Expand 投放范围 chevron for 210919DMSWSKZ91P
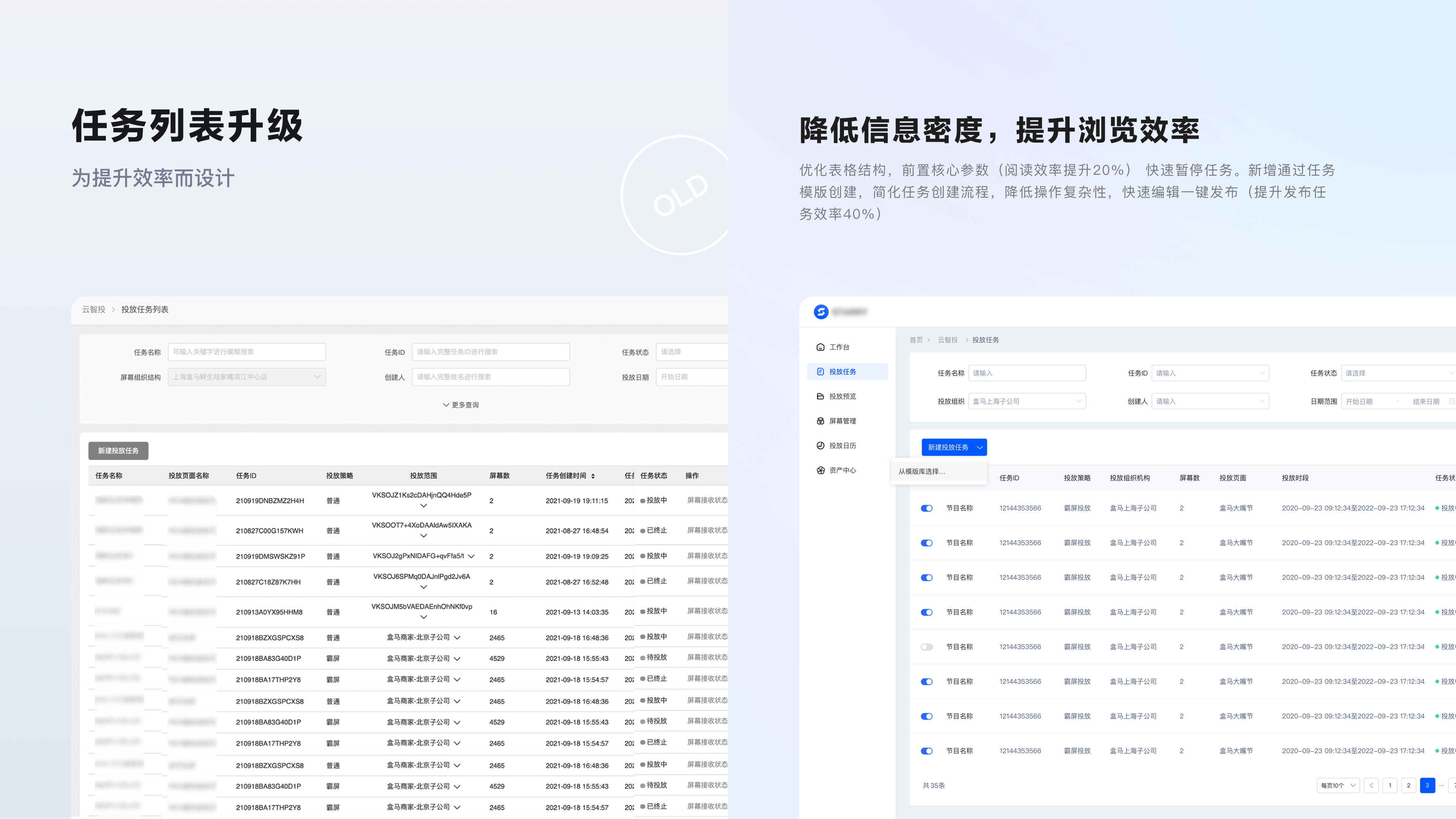Viewport: 1456px width, 819px height. pos(471,556)
